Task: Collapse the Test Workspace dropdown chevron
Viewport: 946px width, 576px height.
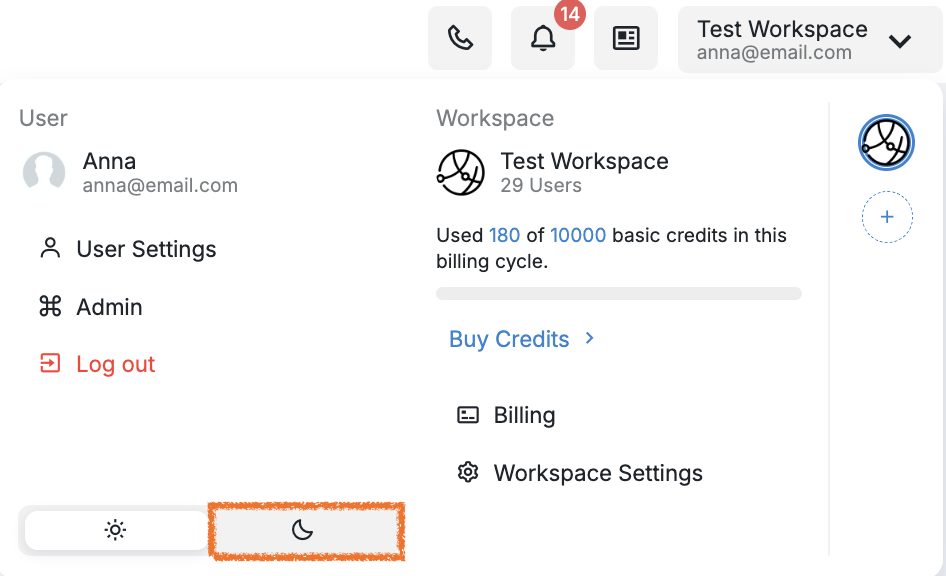Action: click(900, 41)
